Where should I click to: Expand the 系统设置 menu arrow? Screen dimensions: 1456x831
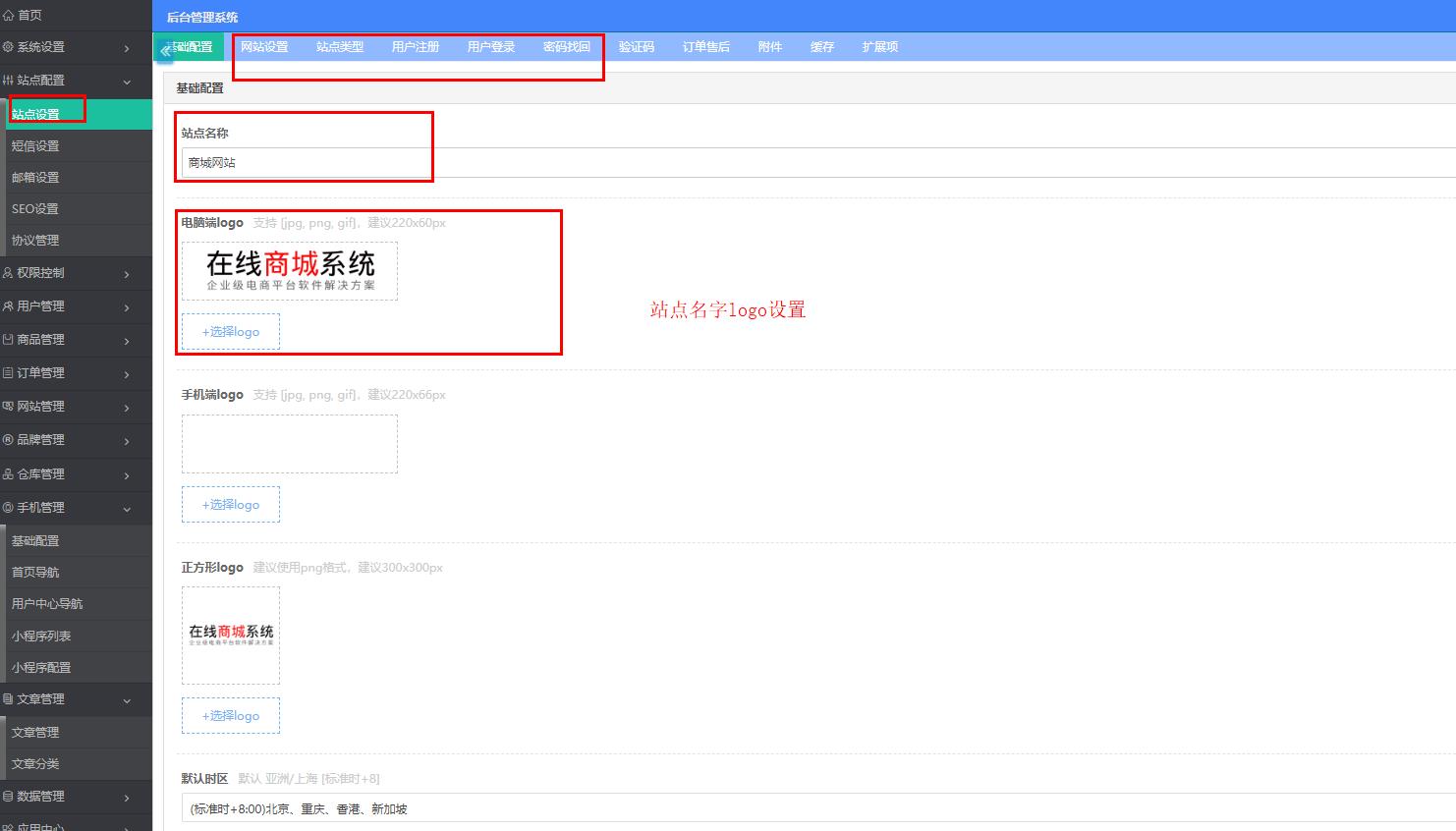[127, 48]
